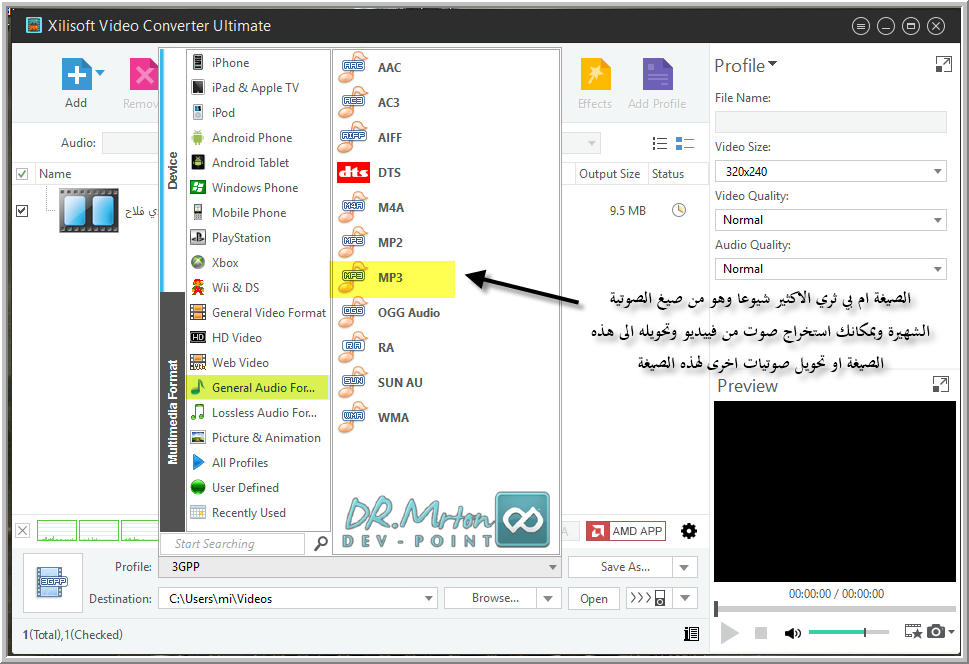Open the Browse dropdown arrow

pos(548,598)
